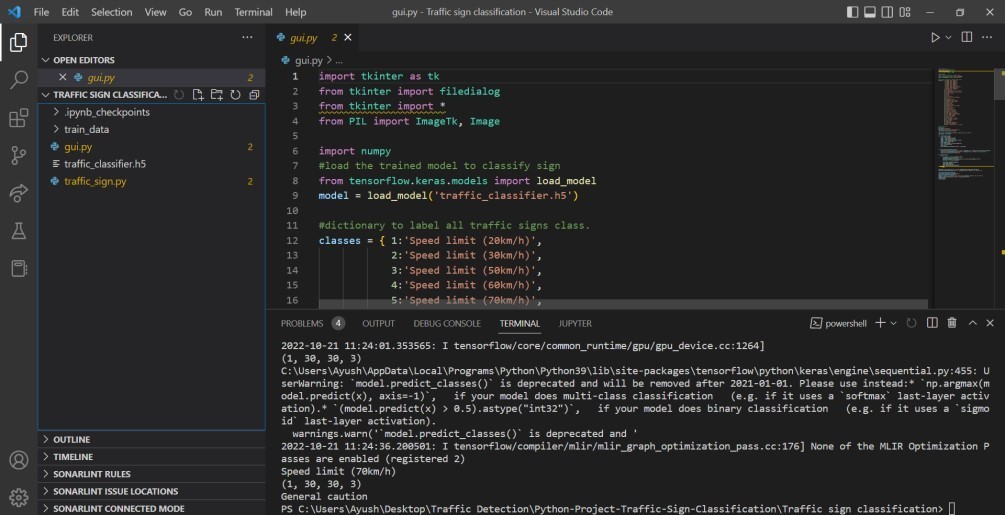Image resolution: width=1005 pixels, height=515 pixels.
Task: Open the Go menu
Action: 185,12
